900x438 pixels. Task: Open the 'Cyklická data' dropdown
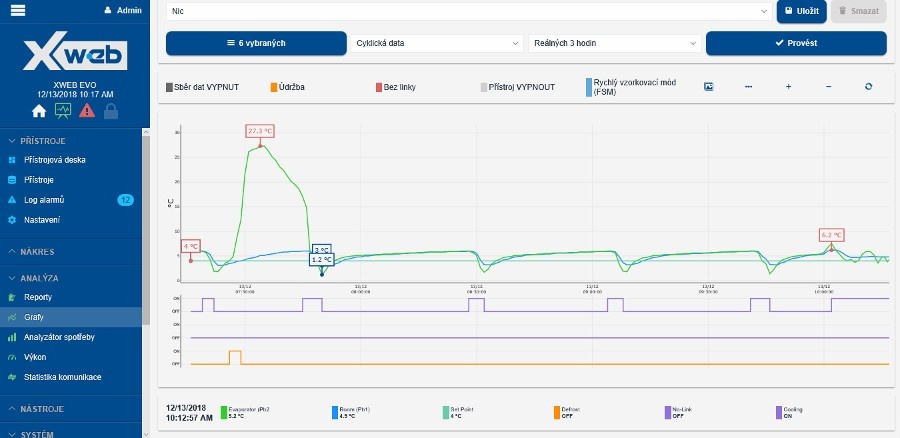[438, 44]
